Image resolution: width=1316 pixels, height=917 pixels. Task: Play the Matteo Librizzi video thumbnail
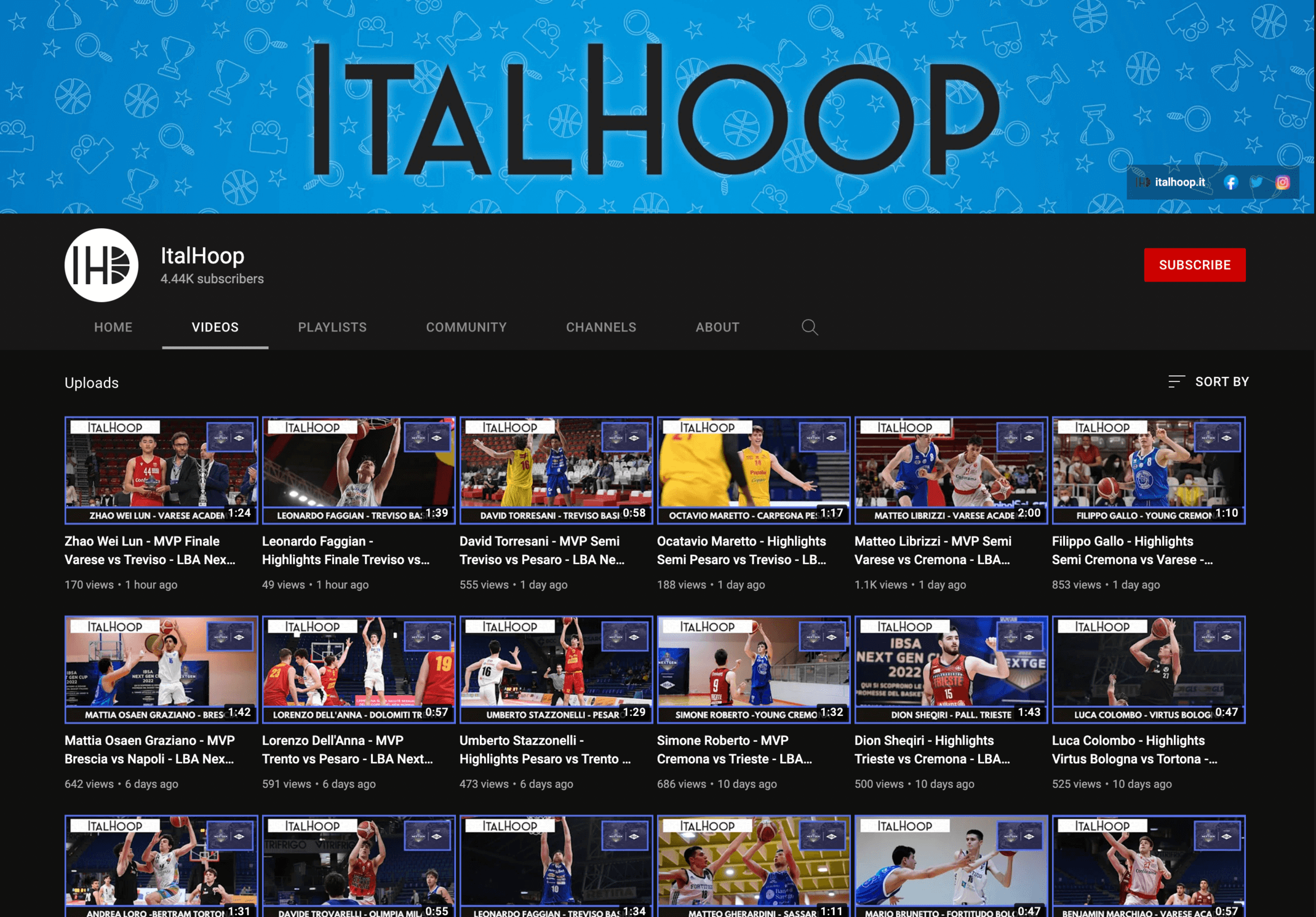coord(951,470)
